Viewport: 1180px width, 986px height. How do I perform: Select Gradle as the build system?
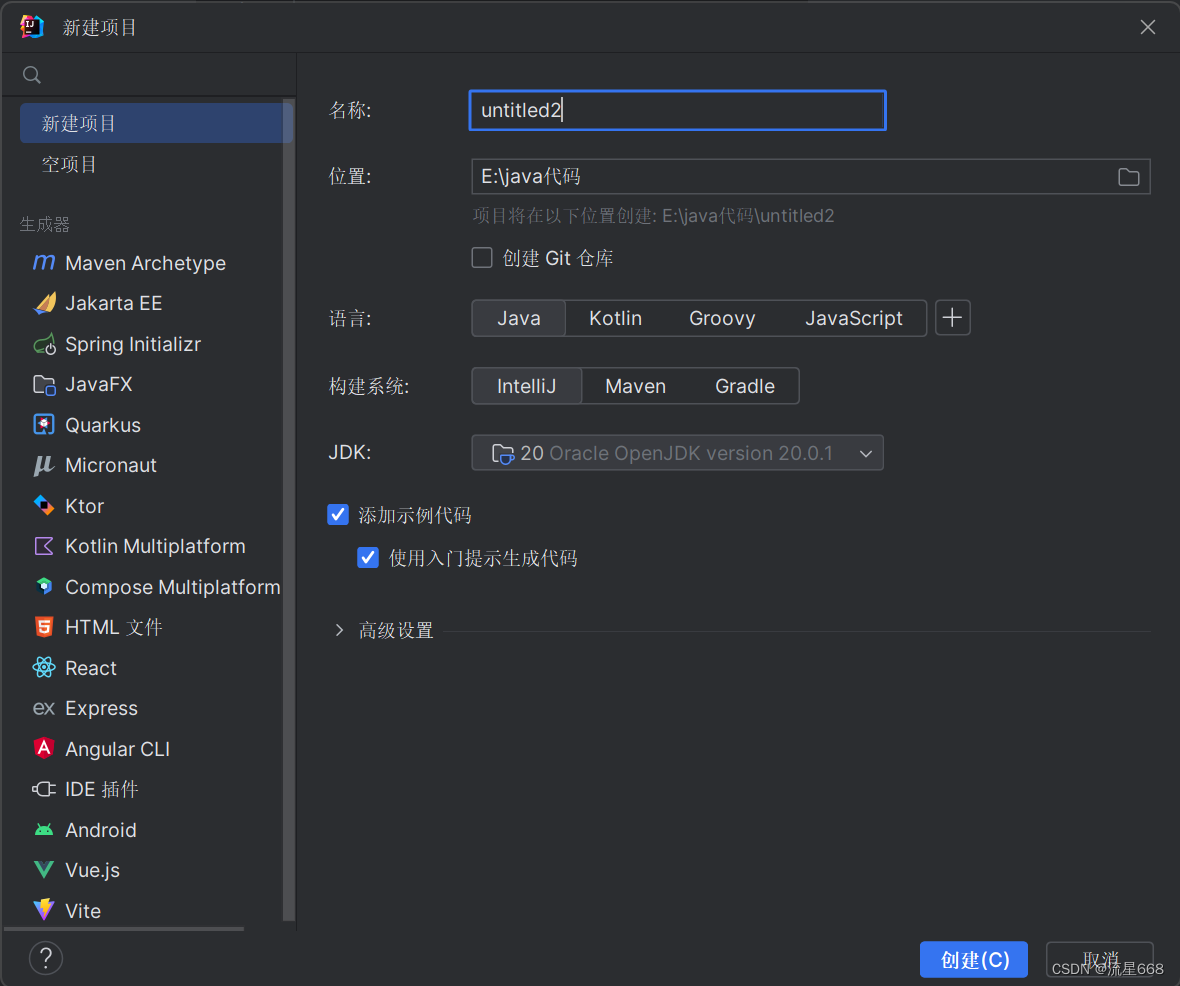pyautogui.click(x=744, y=385)
